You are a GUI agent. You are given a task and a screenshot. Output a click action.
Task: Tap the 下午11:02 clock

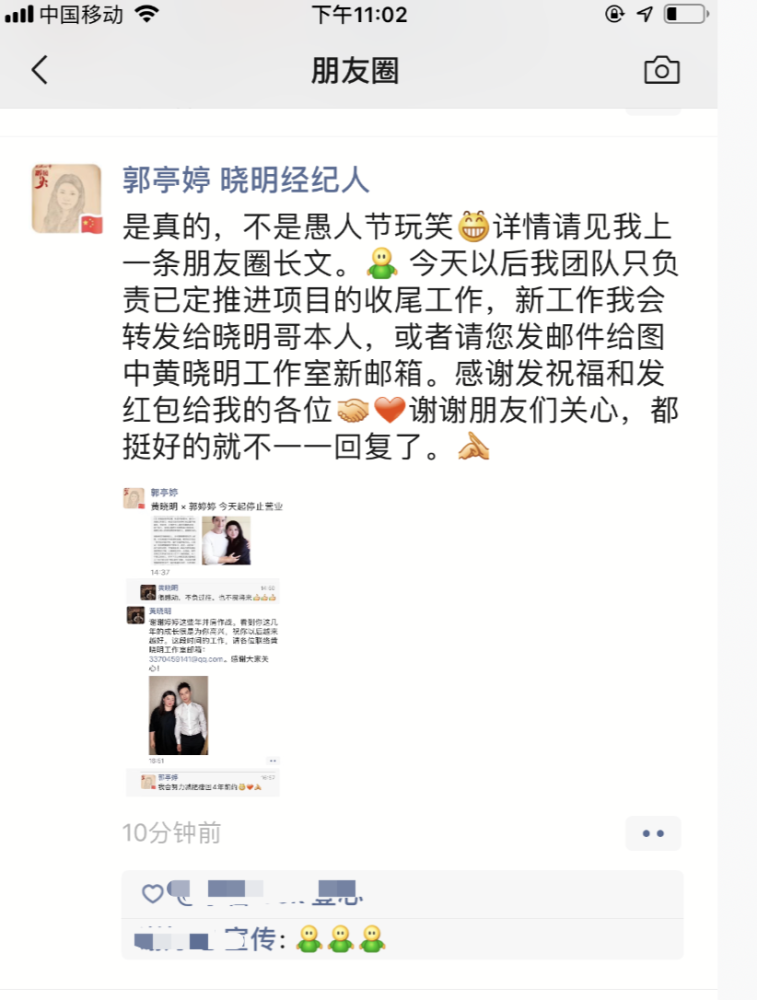click(x=359, y=14)
